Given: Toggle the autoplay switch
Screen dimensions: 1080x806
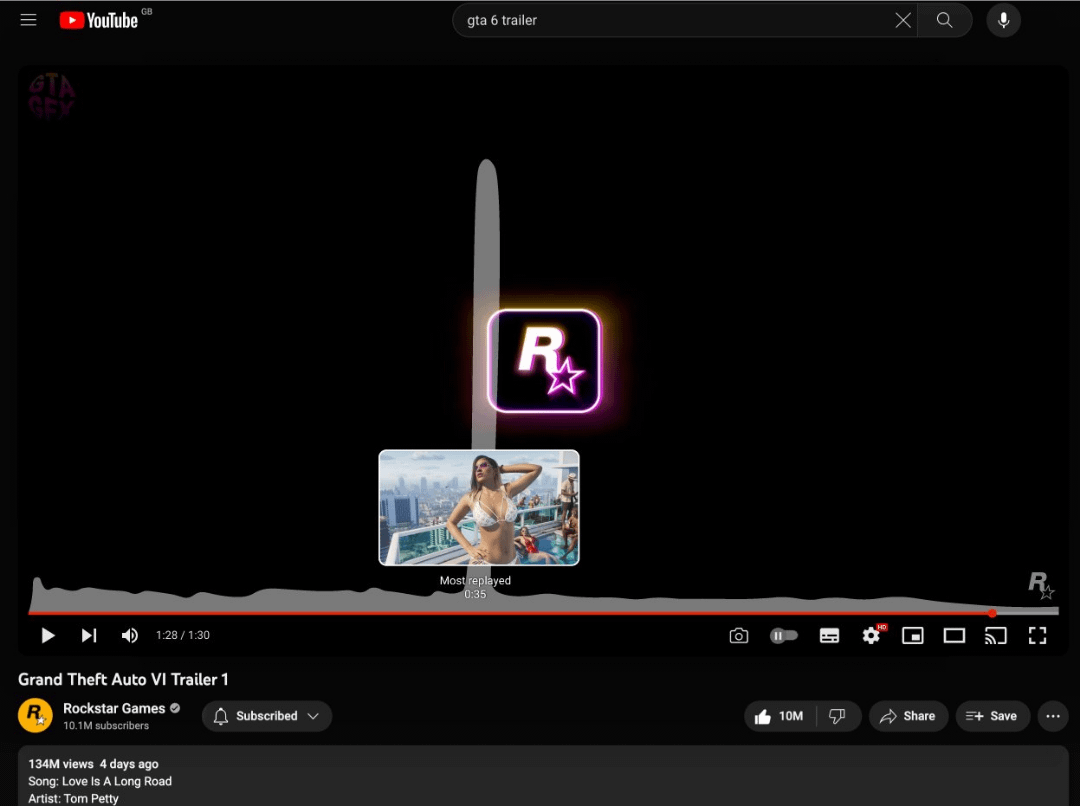Looking at the screenshot, I should click(x=783, y=635).
